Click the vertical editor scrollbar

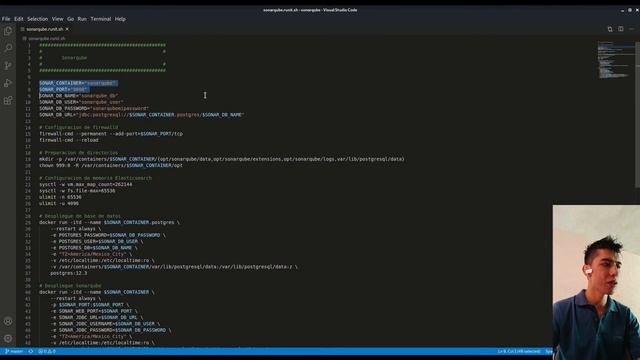click(x=638, y=114)
